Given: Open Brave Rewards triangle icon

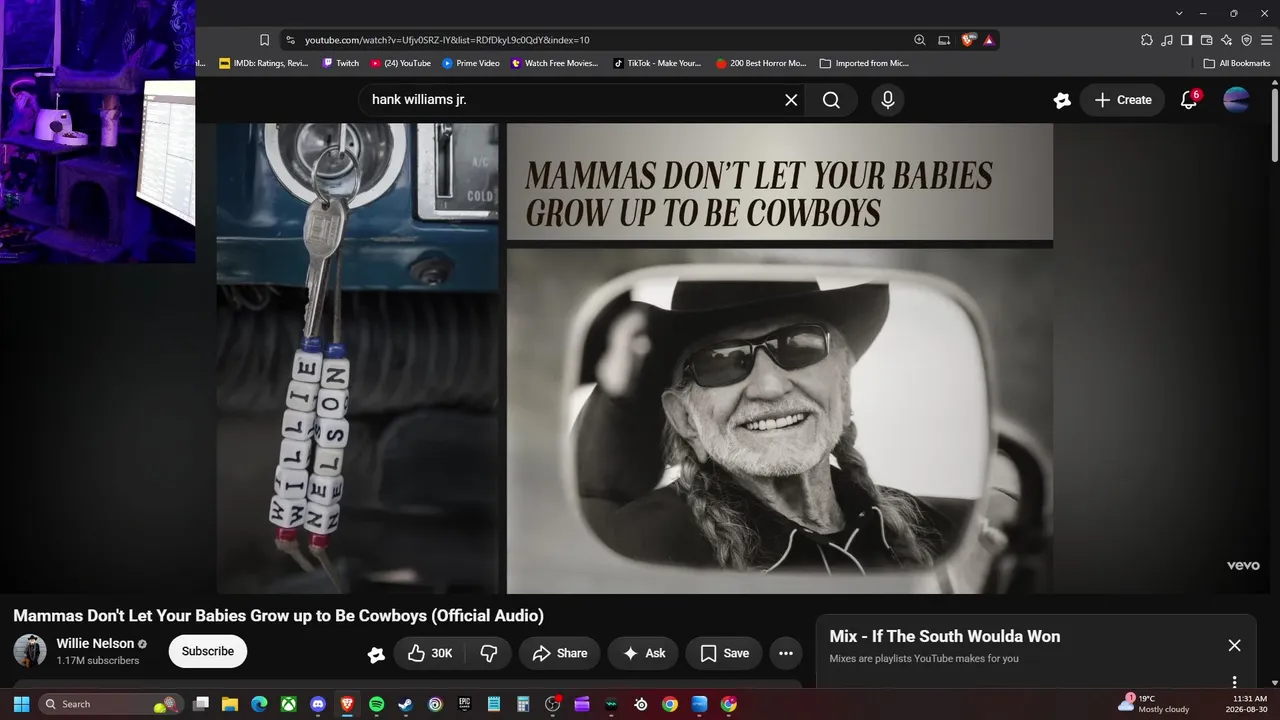Looking at the screenshot, I should (989, 40).
